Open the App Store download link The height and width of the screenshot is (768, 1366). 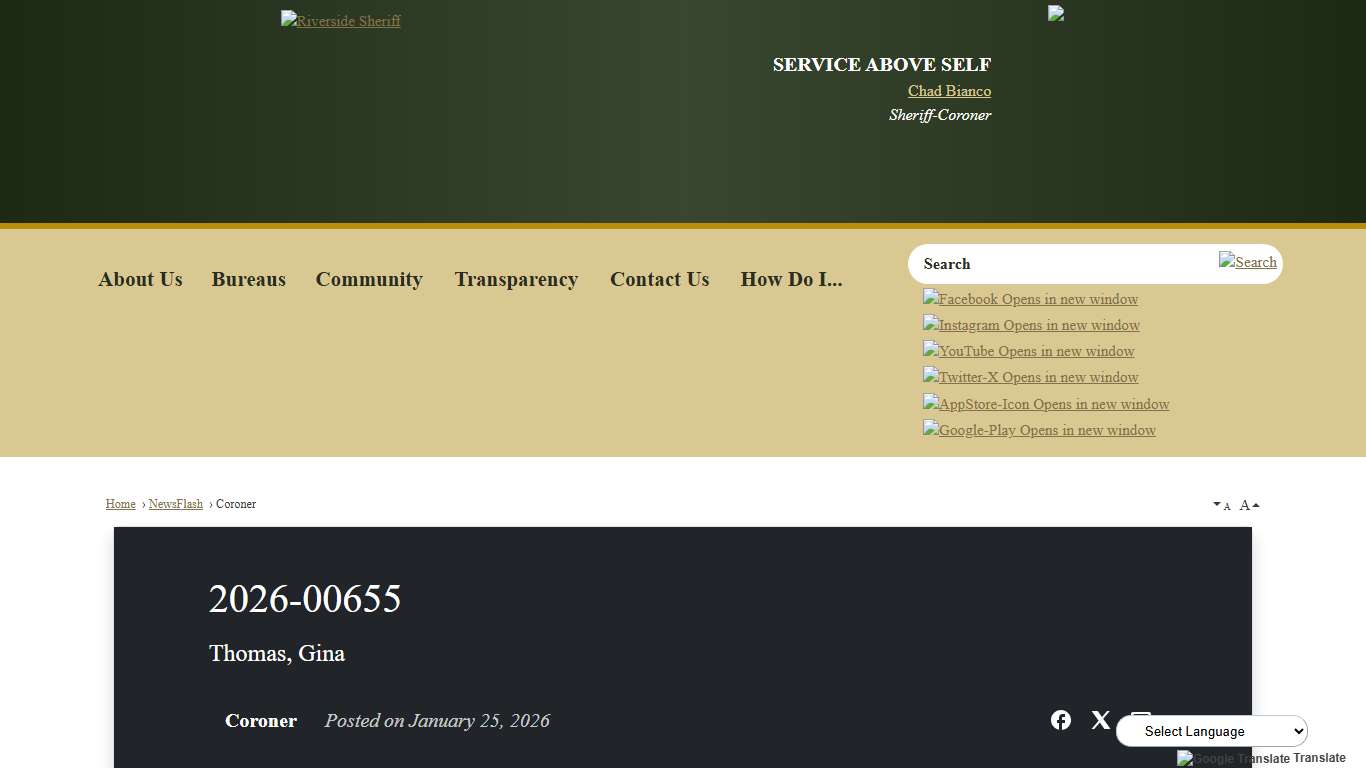(x=1046, y=403)
